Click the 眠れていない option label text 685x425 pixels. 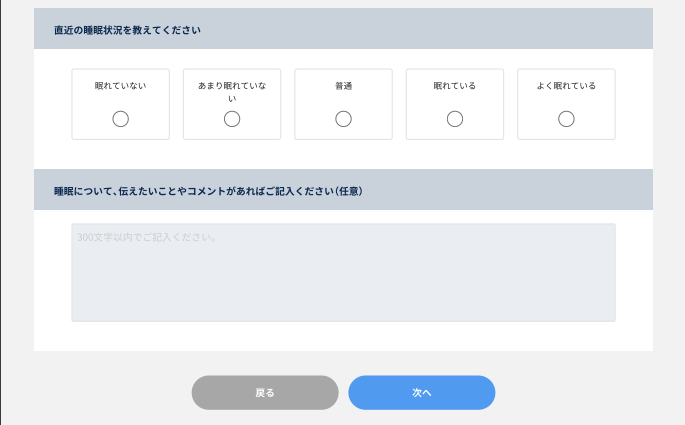pos(121,86)
